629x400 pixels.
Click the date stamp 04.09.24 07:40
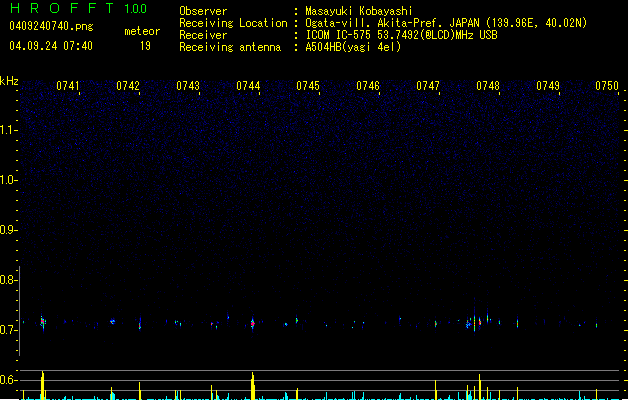(51, 46)
